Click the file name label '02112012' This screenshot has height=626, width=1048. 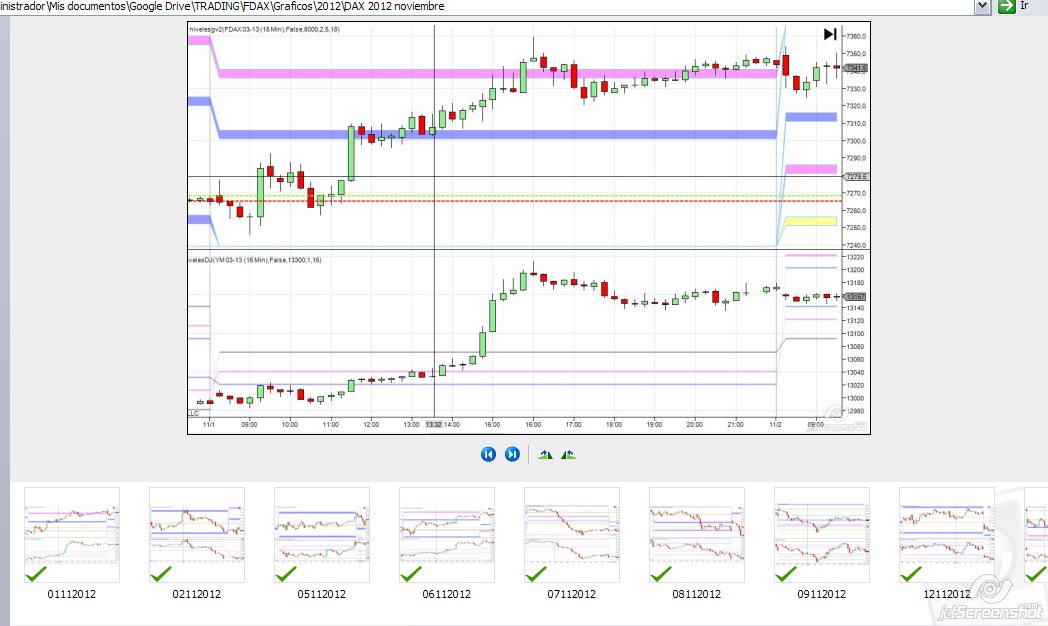[x=196, y=594]
